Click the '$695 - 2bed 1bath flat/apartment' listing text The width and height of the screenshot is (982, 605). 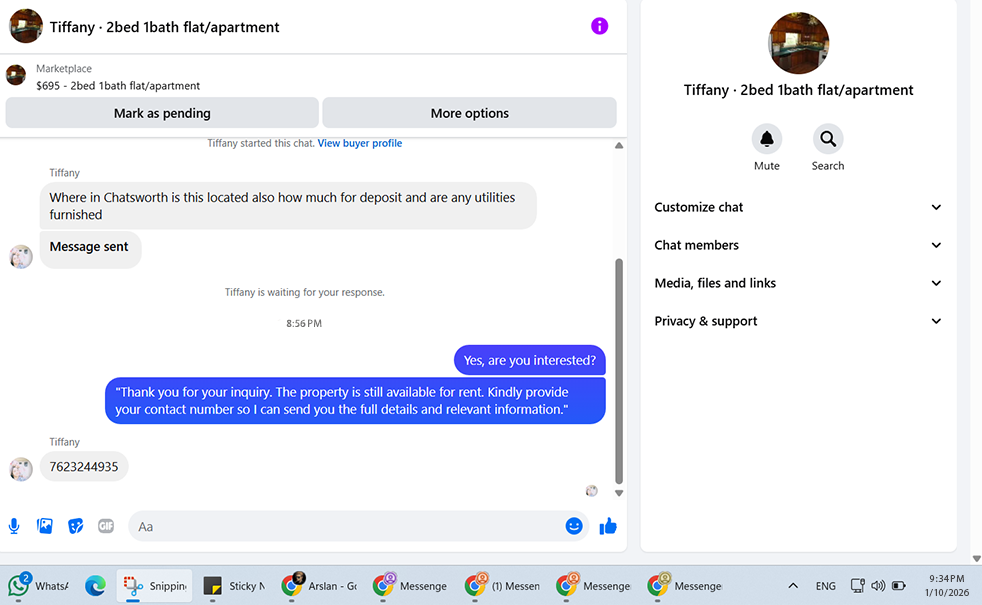118,86
